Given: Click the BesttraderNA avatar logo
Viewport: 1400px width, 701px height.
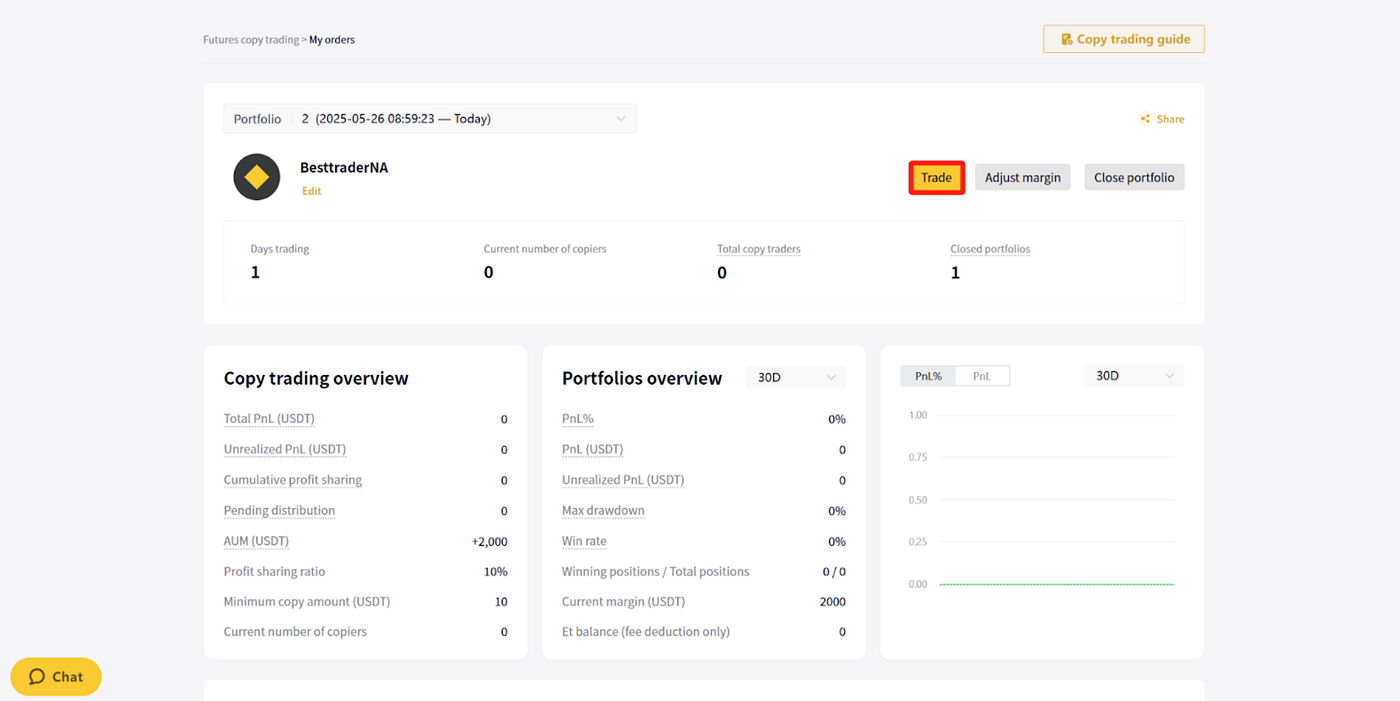Looking at the screenshot, I should tap(257, 177).
